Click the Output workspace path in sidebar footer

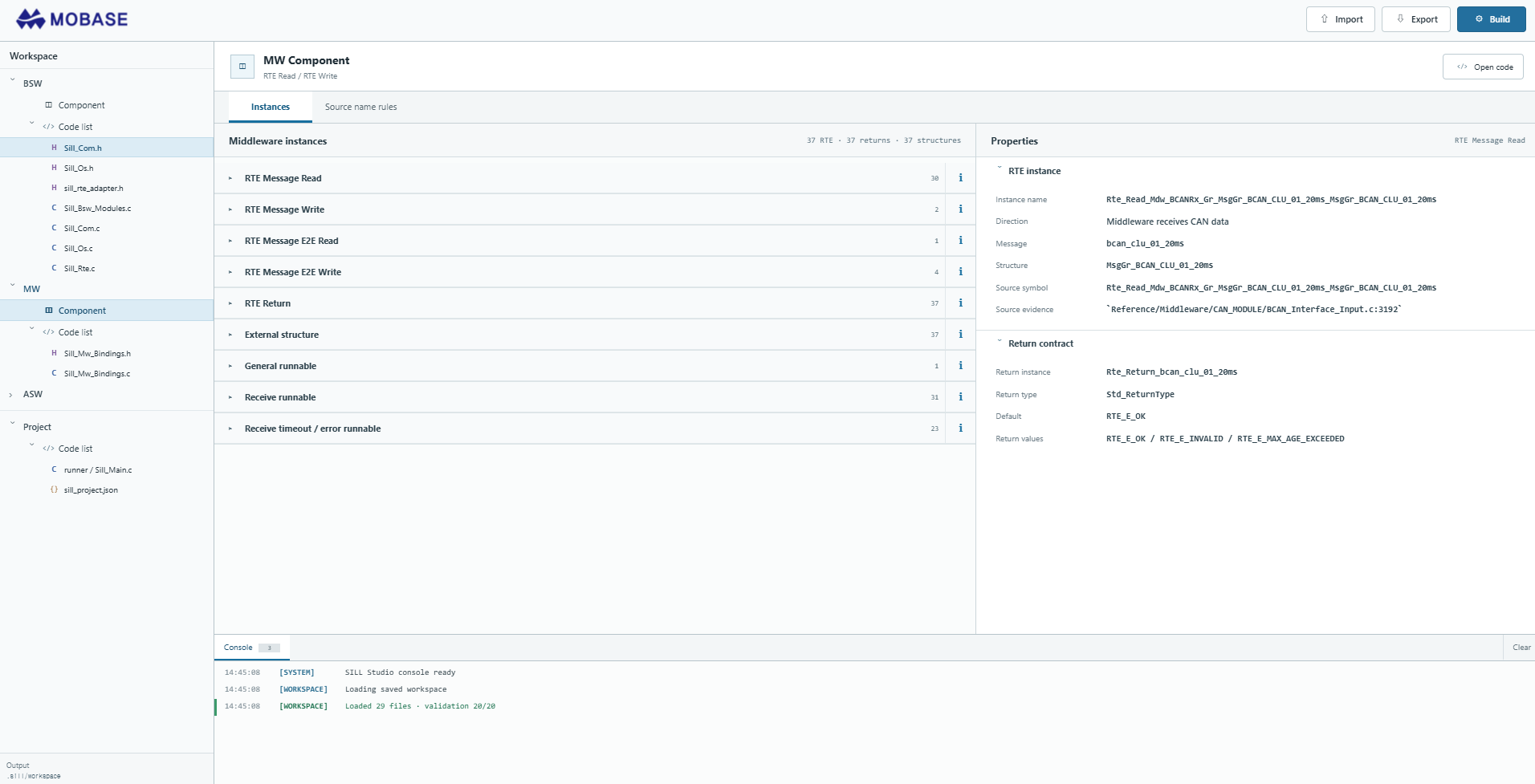(x=34, y=776)
